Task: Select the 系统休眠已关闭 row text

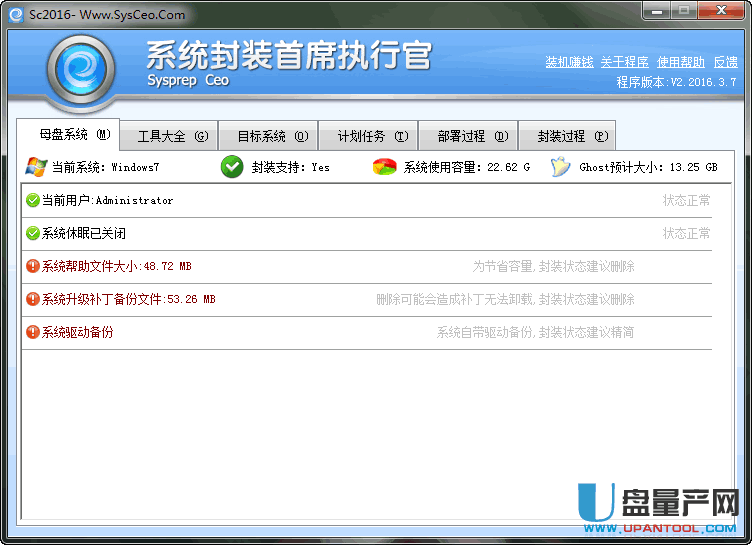Action: pyautogui.click(x=84, y=234)
